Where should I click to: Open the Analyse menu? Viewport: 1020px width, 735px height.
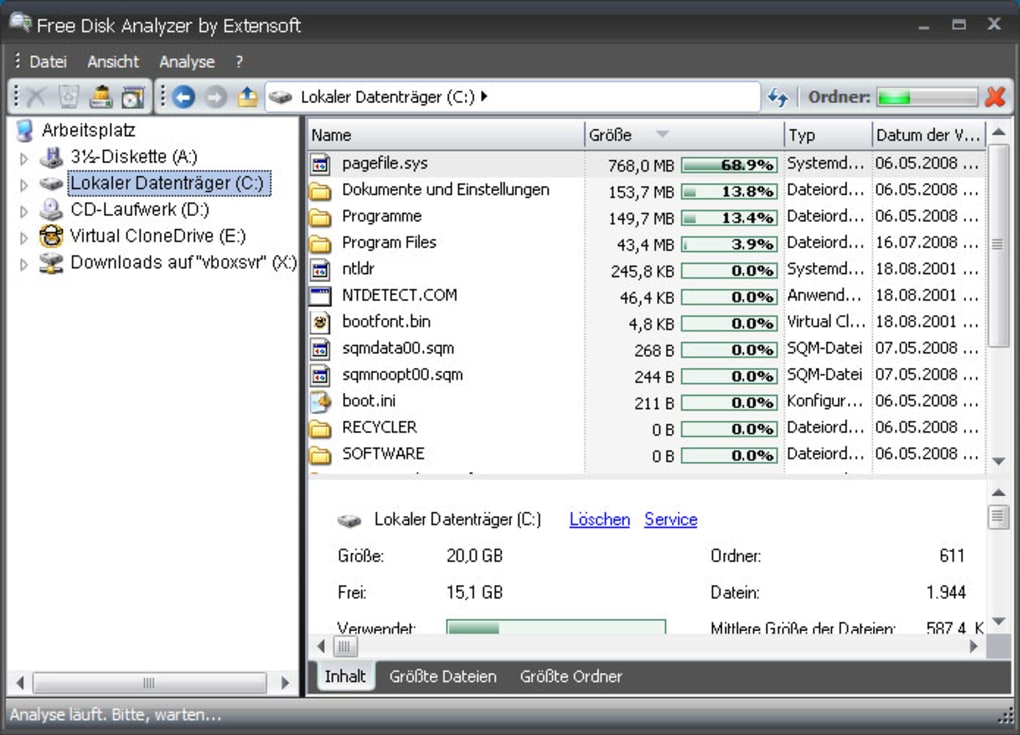(186, 61)
